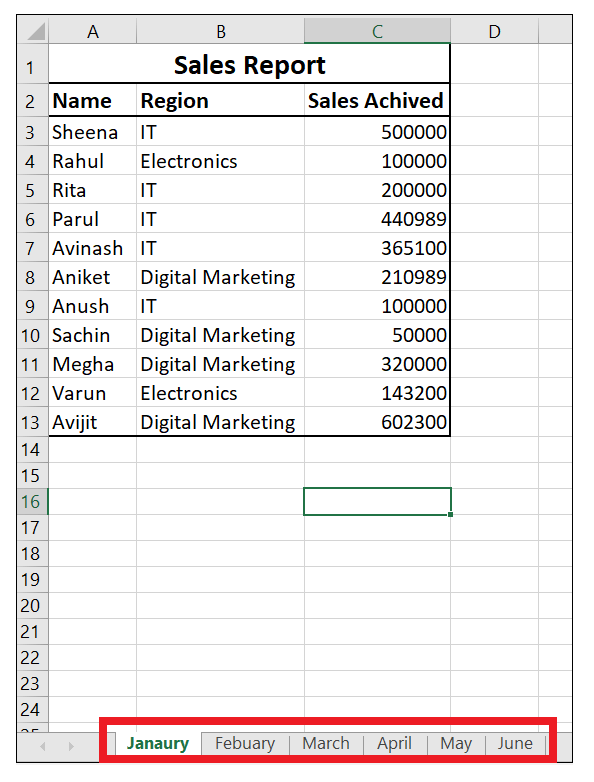Switch to the Febuary sheet tab
The width and height of the screenshot is (594, 782).
point(245,743)
